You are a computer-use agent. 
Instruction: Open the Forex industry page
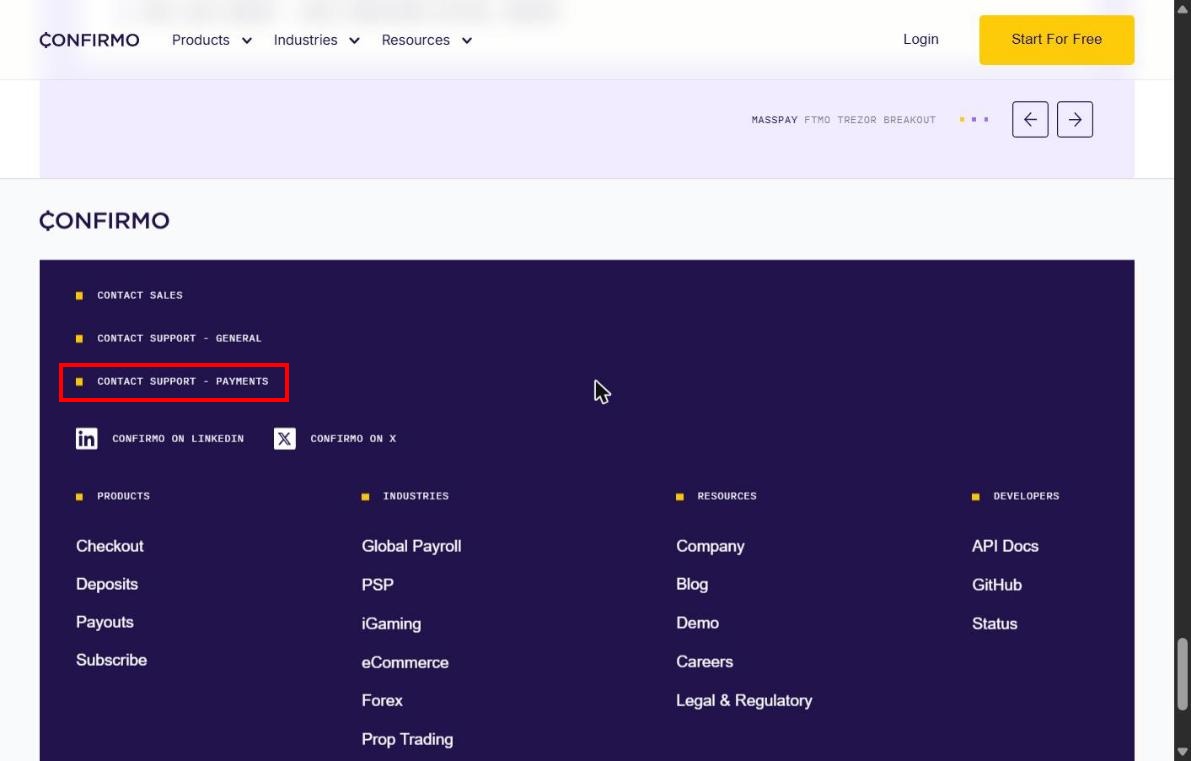[x=382, y=700]
